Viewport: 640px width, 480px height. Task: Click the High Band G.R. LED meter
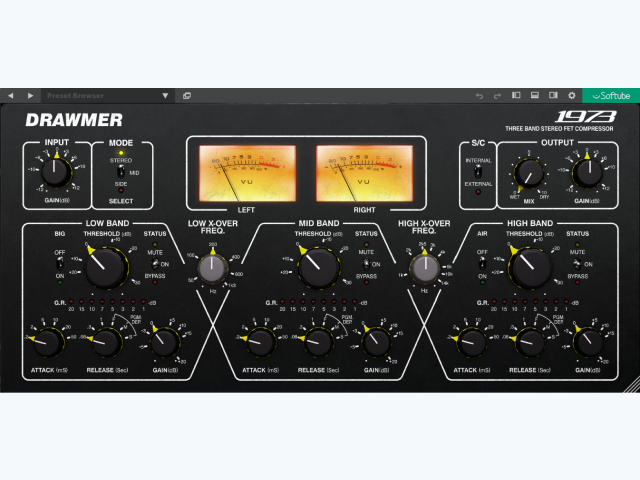point(530,302)
